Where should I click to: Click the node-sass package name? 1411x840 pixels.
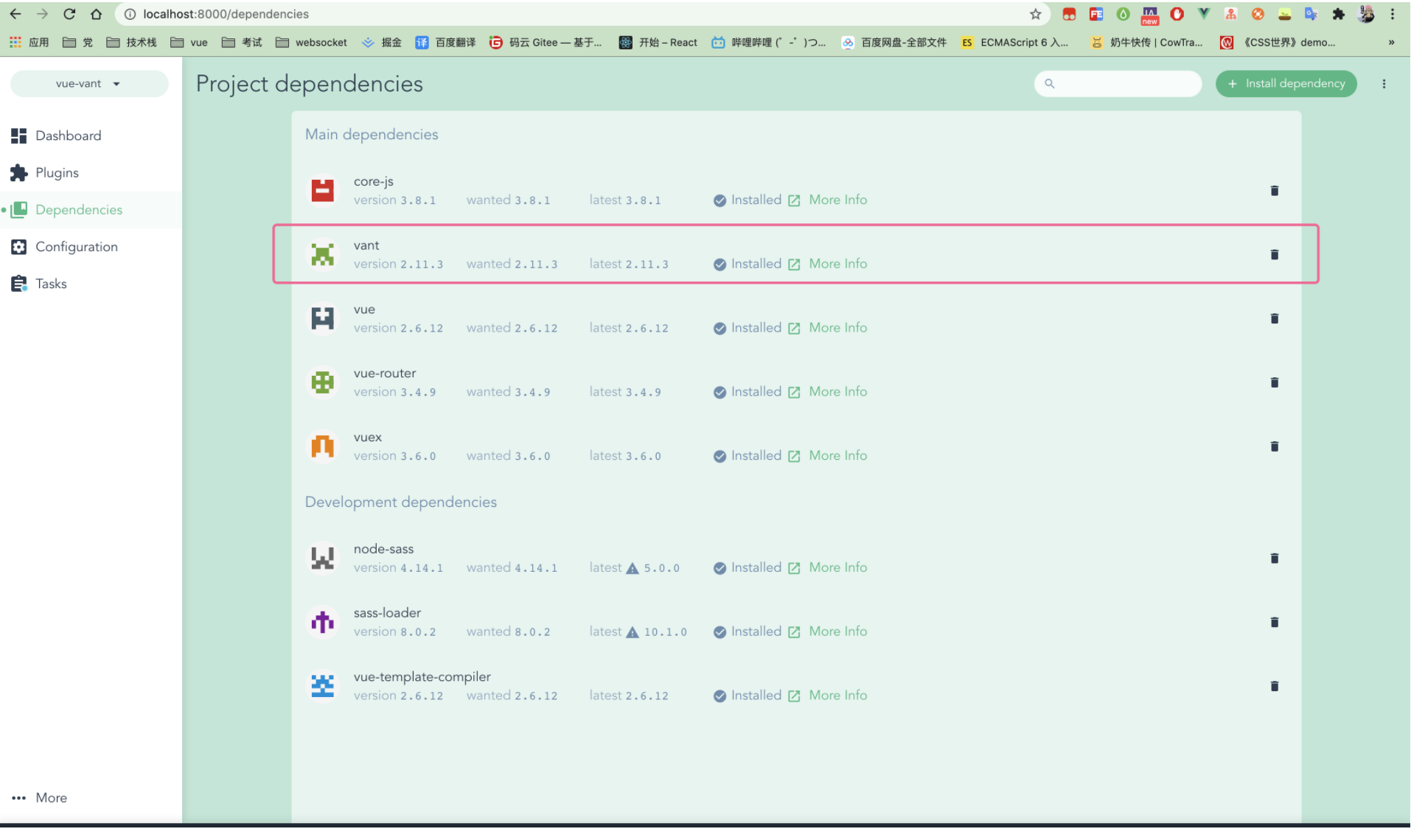[383, 550]
